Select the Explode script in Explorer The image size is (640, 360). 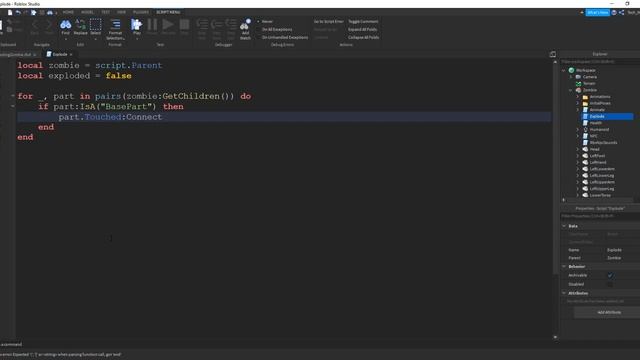pos(607,116)
